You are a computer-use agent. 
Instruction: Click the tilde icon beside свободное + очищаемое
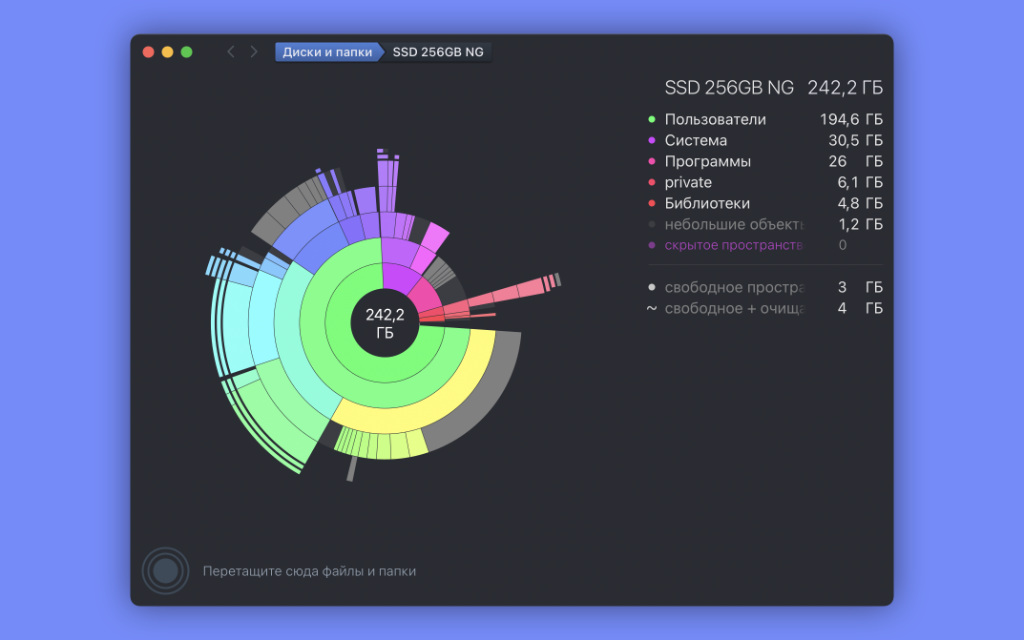651,308
